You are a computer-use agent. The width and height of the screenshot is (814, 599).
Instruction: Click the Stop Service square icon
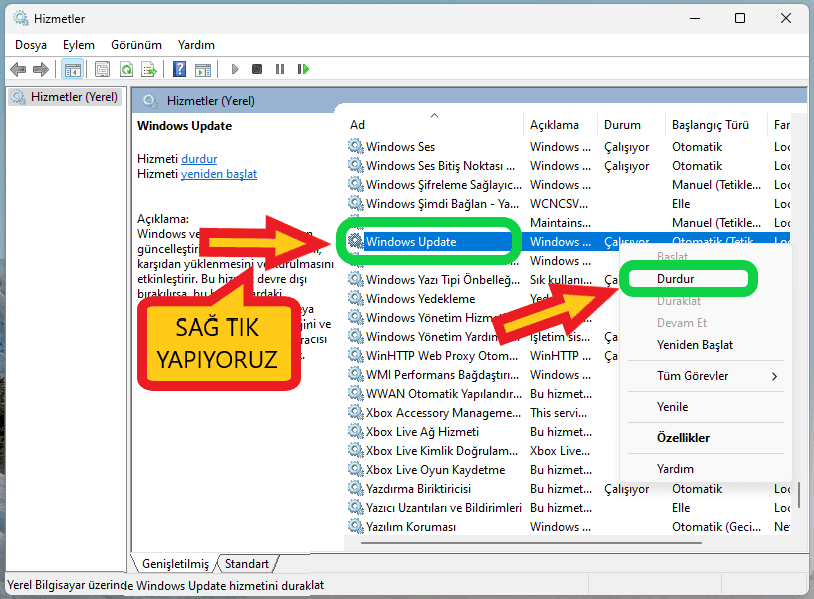click(x=257, y=69)
